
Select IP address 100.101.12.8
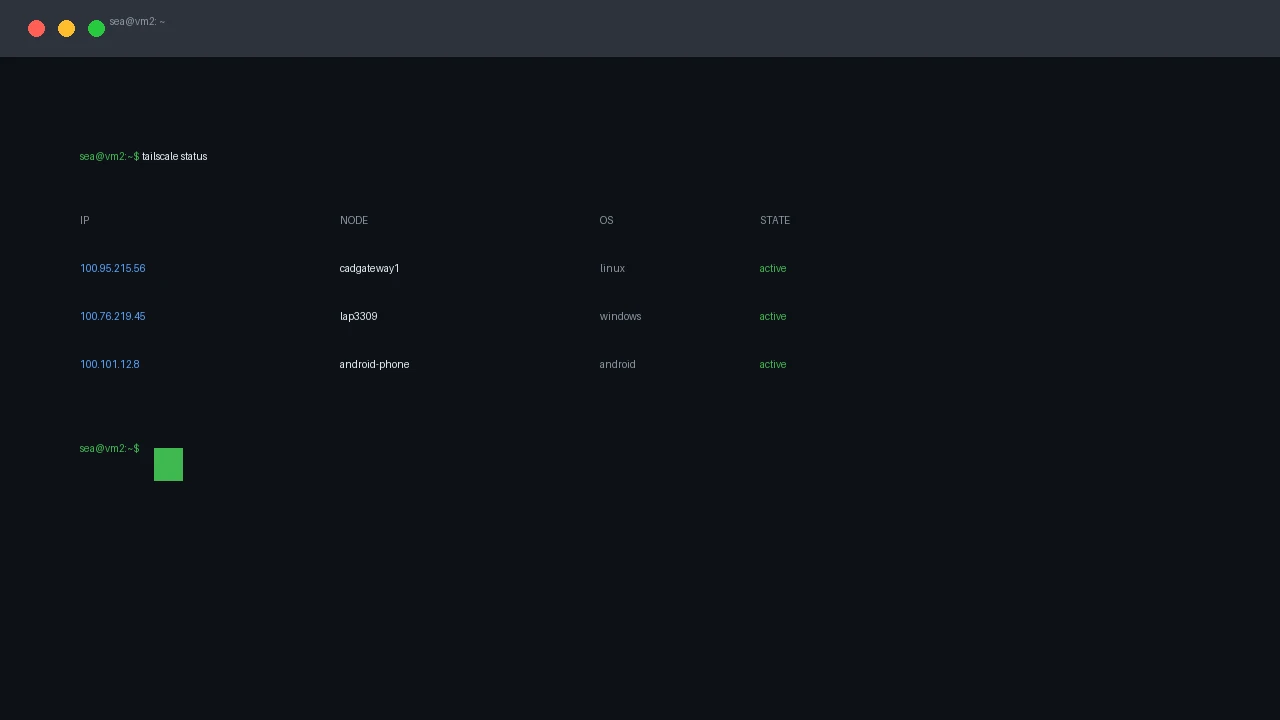110,365
